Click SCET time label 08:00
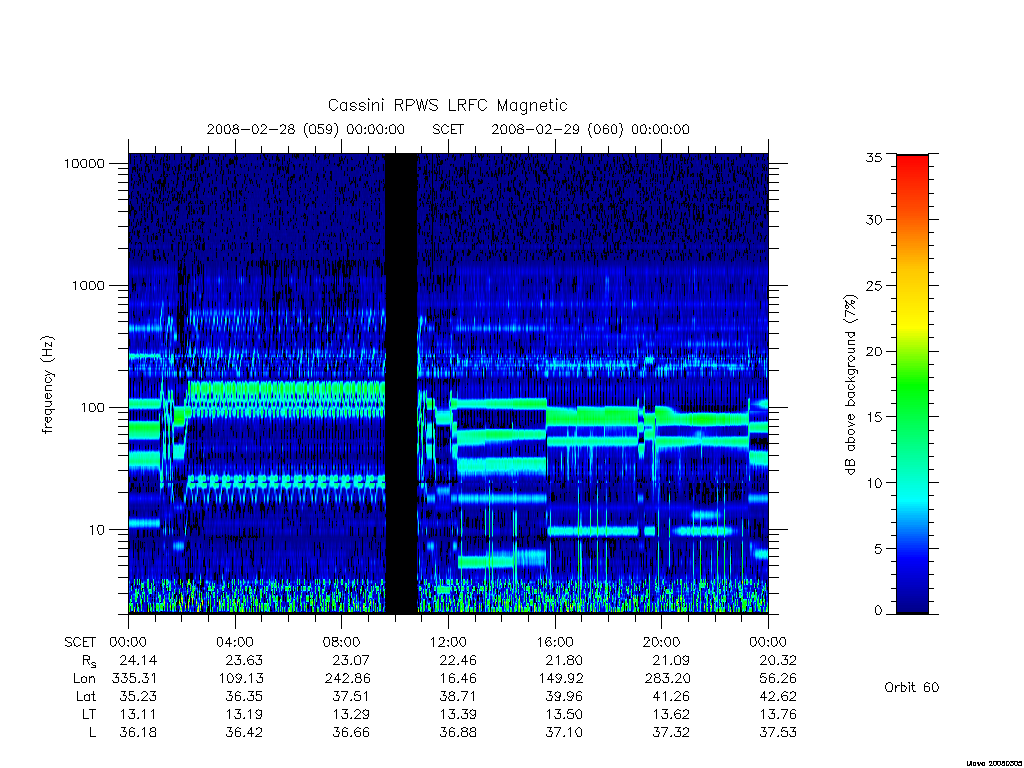Viewport: 1024px width, 768px height. (x=341, y=642)
